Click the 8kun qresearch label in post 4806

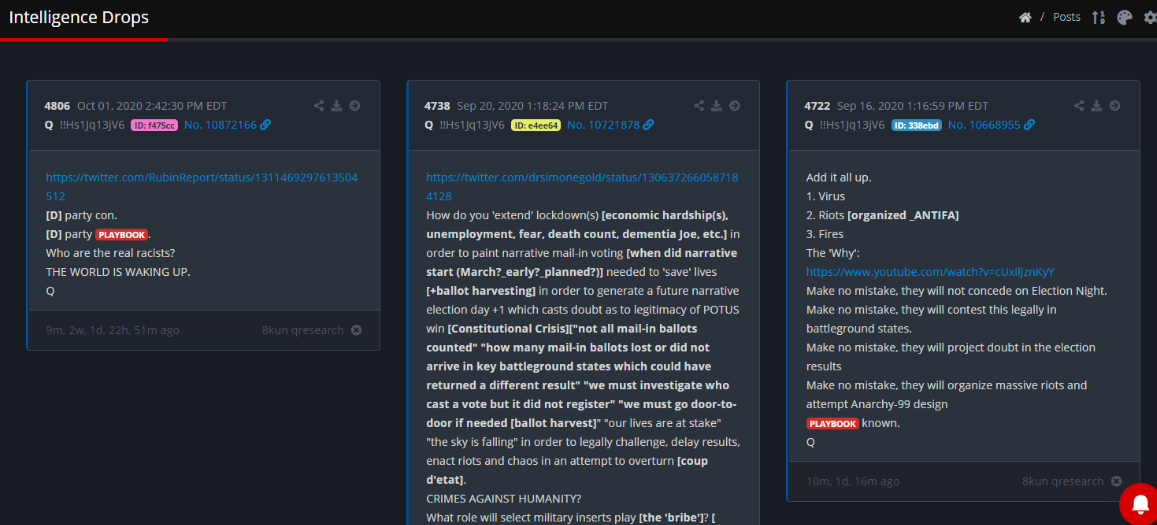(303, 330)
